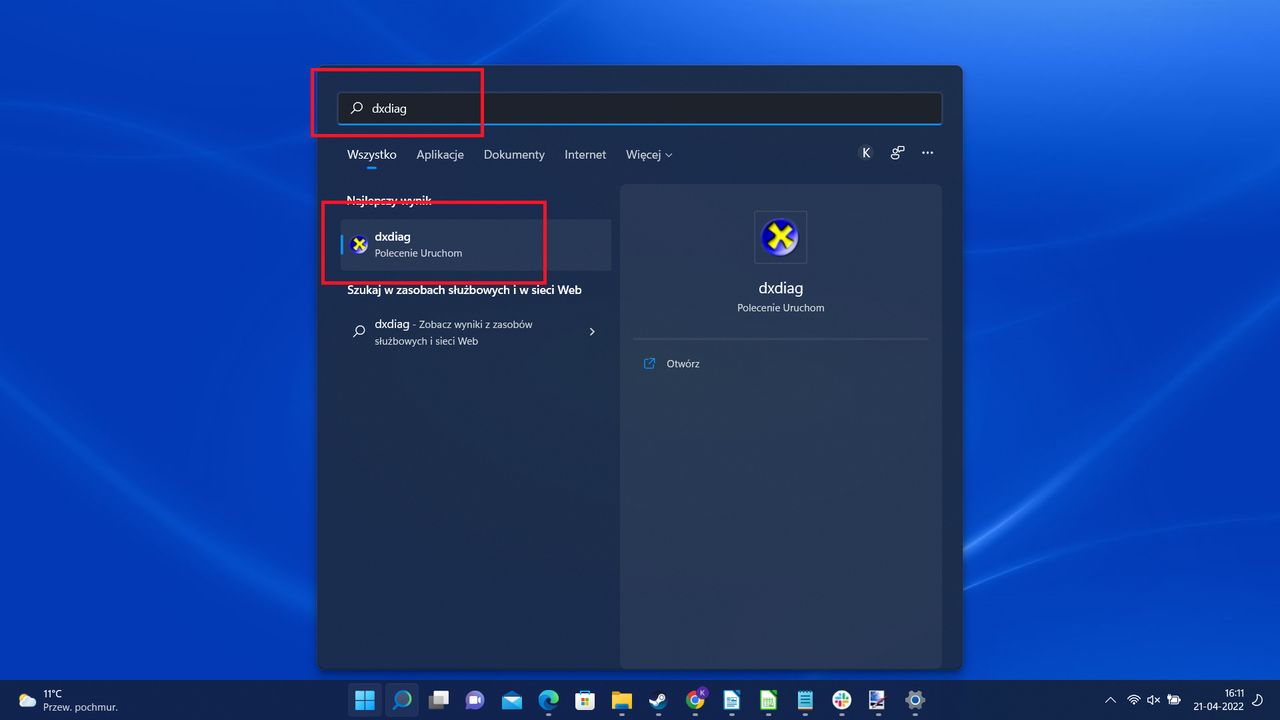The width and height of the screenshot is (1280, 720).
Task: Click the K account profile icon
Action: pyautogui.click(x=866, y=152)
